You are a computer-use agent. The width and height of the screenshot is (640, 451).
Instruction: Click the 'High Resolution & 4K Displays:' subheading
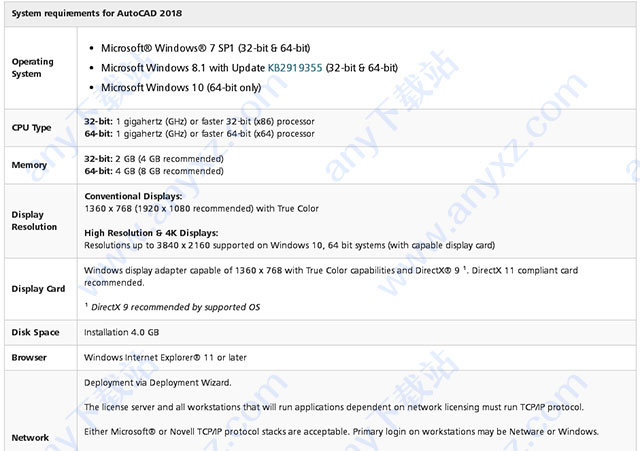pyautogui.click(x=151, y=233)
